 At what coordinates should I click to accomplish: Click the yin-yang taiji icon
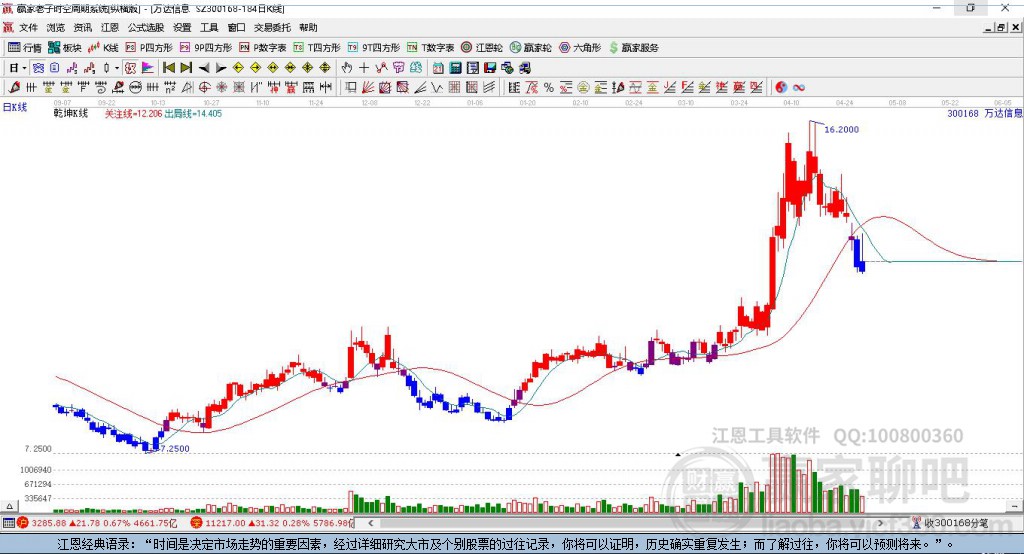tap(781, 88)
